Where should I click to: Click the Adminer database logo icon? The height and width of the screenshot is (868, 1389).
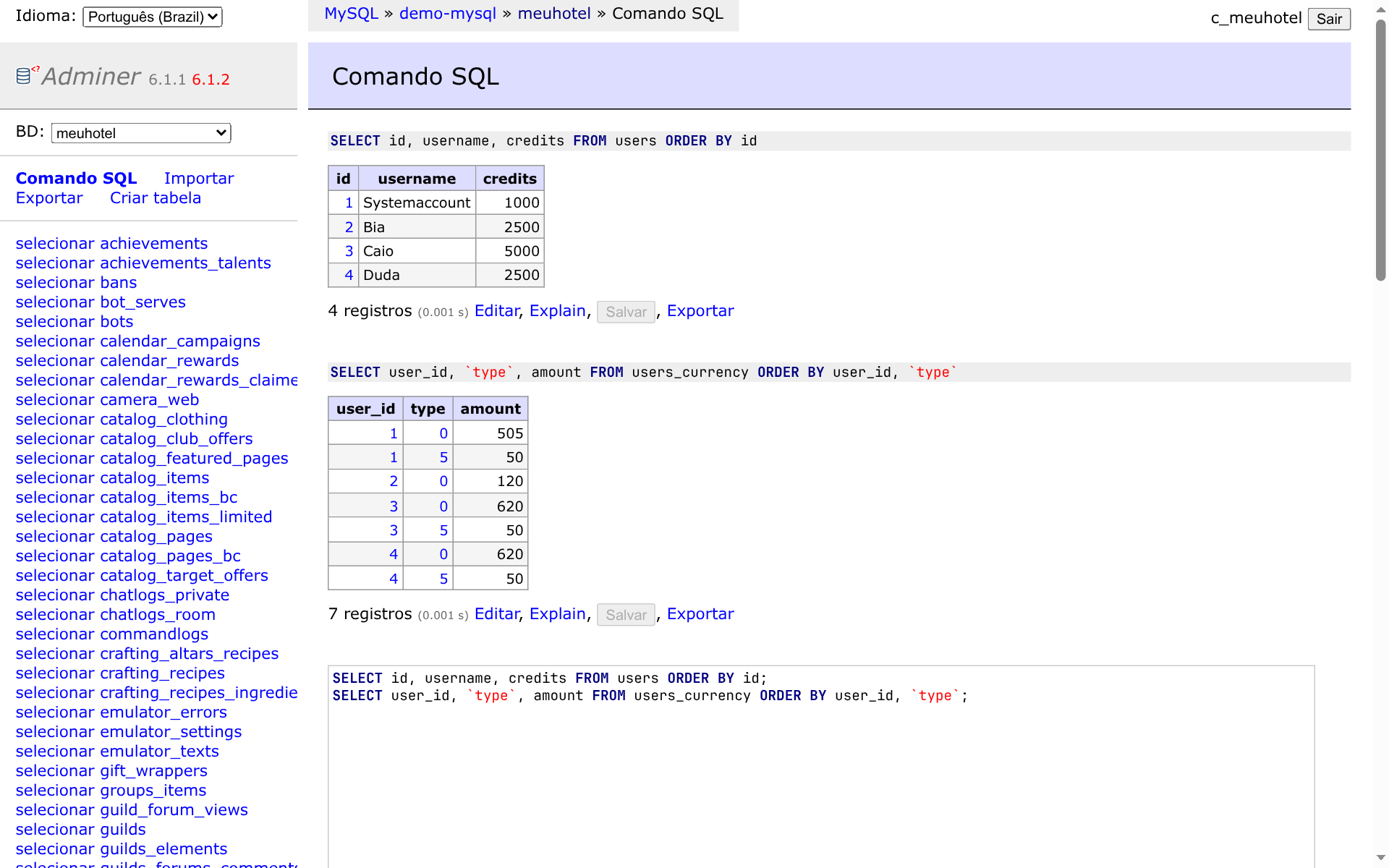pos(24,75)
